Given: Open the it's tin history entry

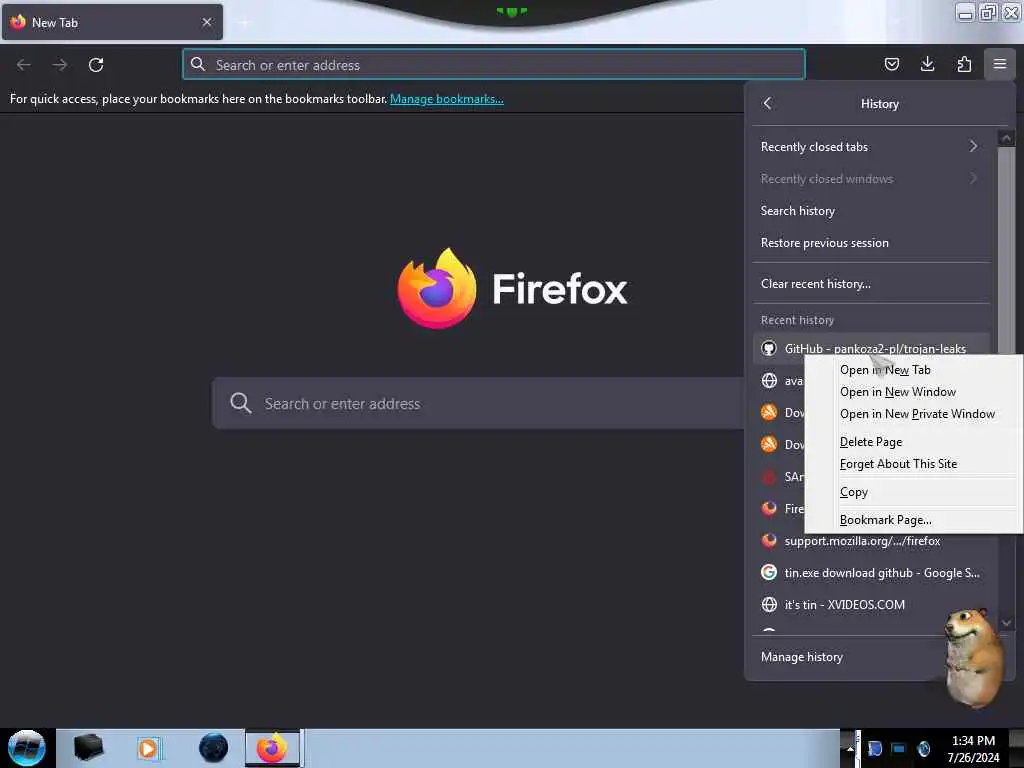Looking at the screenshot, I should coord(871,605).
